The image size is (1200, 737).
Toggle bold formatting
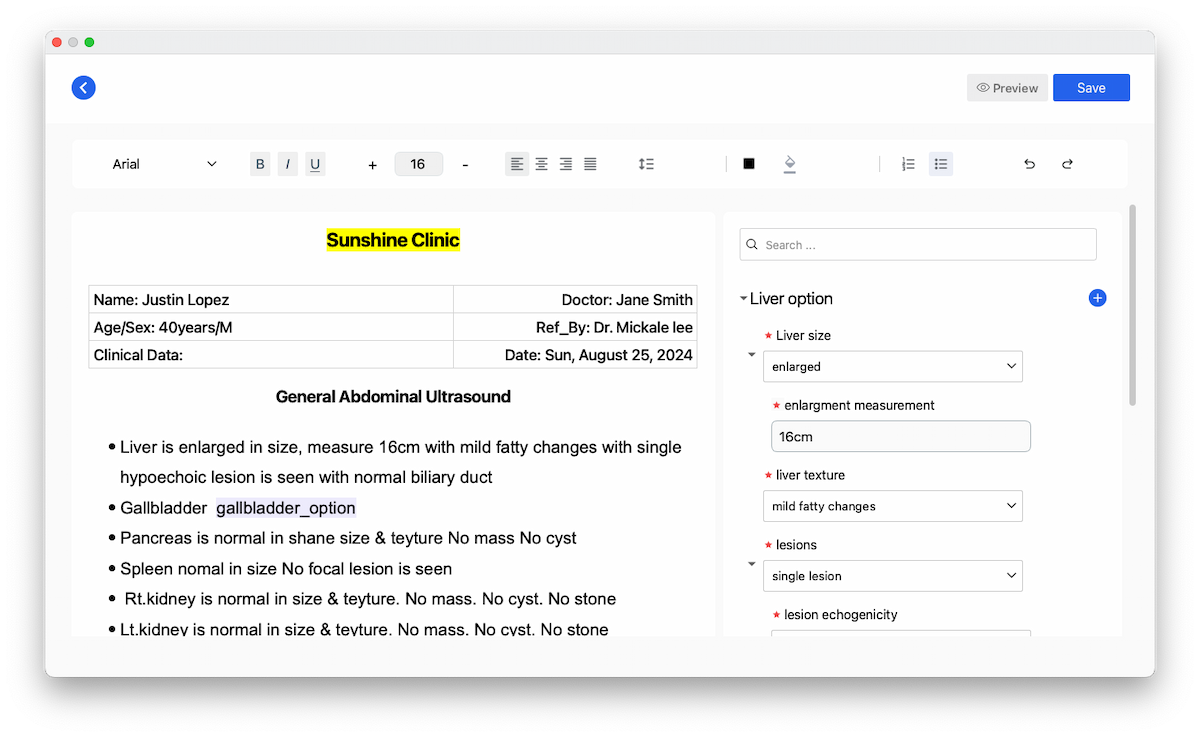(x=260, y=164)
